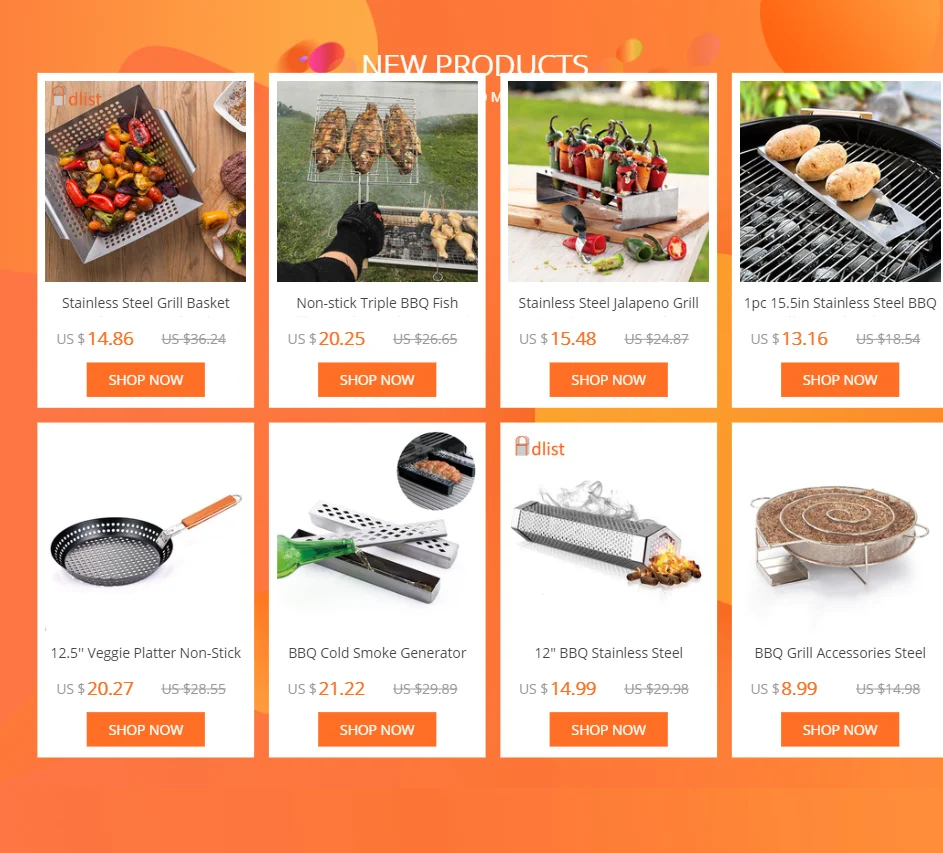Viewport: 943px width, 853px height.
Task: Click Shop Now under Veggie Platter Non-Stick
Action: [146, 730]
